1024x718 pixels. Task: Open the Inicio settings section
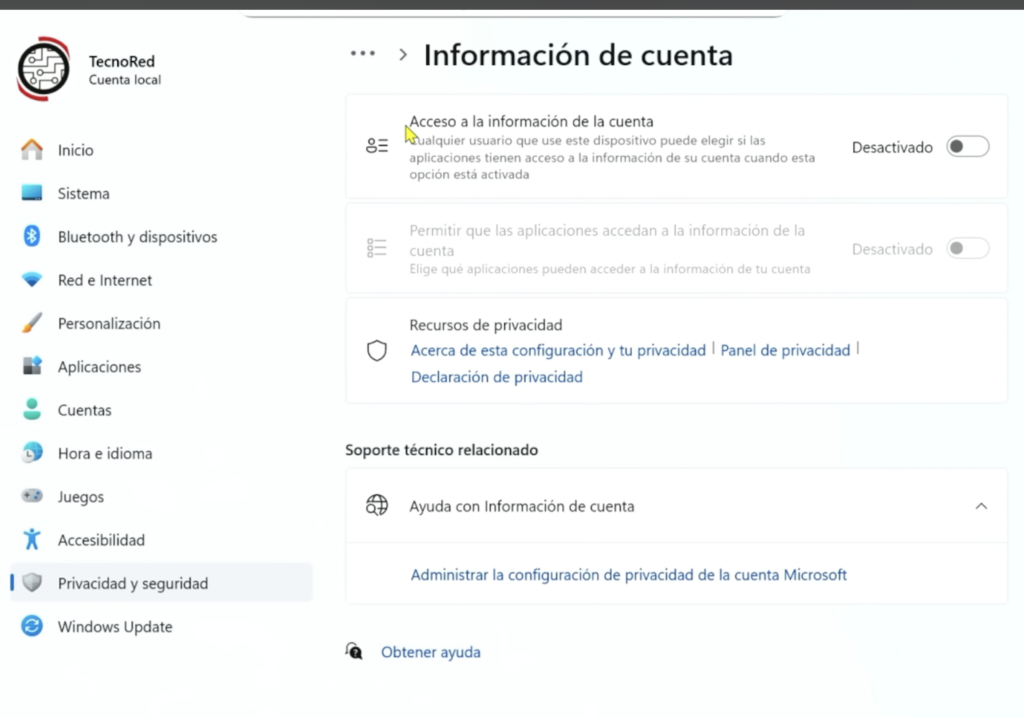coord(161,150)
